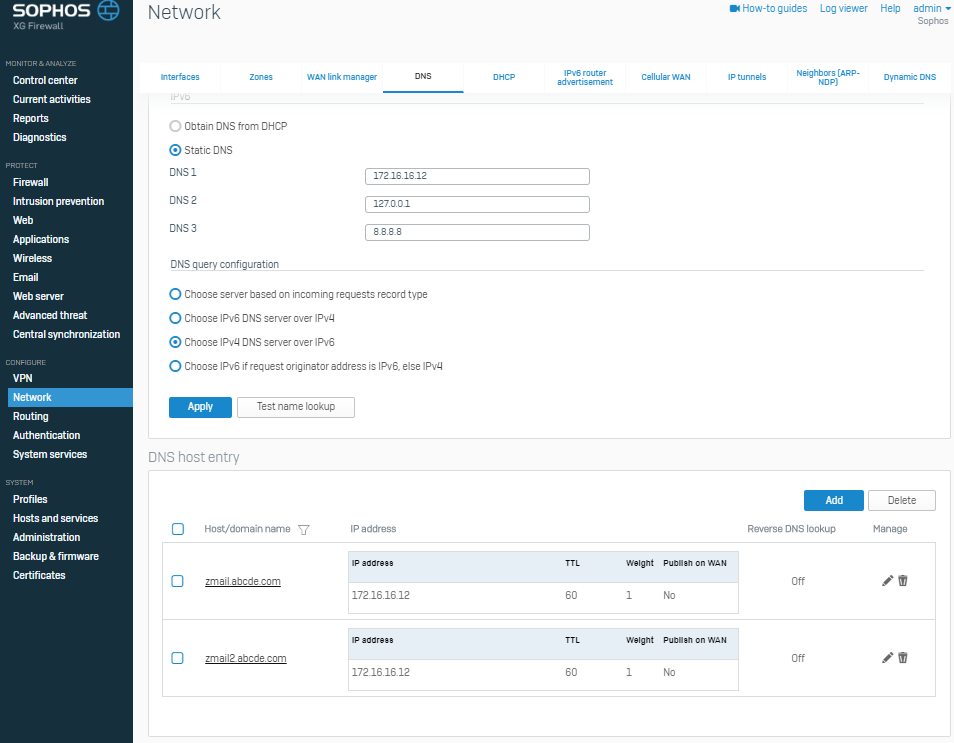This screenshot has width=954, height=743.
Task: Open the Neighbors (ARP-NDP) tab
Action: tap(827, 77)
